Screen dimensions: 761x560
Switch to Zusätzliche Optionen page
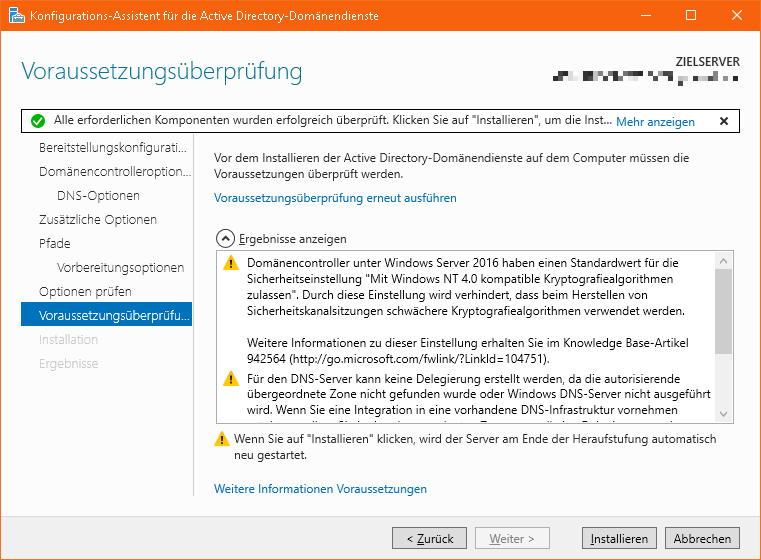(98, 220)
